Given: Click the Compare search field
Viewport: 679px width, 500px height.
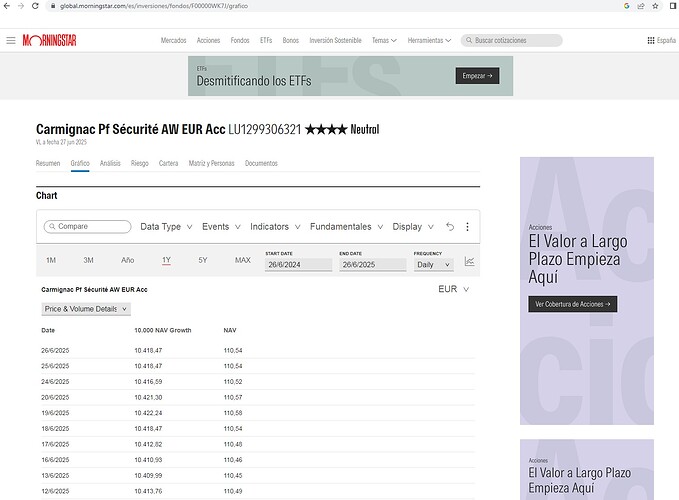Looking at the screenshot, I should (87, 226).
